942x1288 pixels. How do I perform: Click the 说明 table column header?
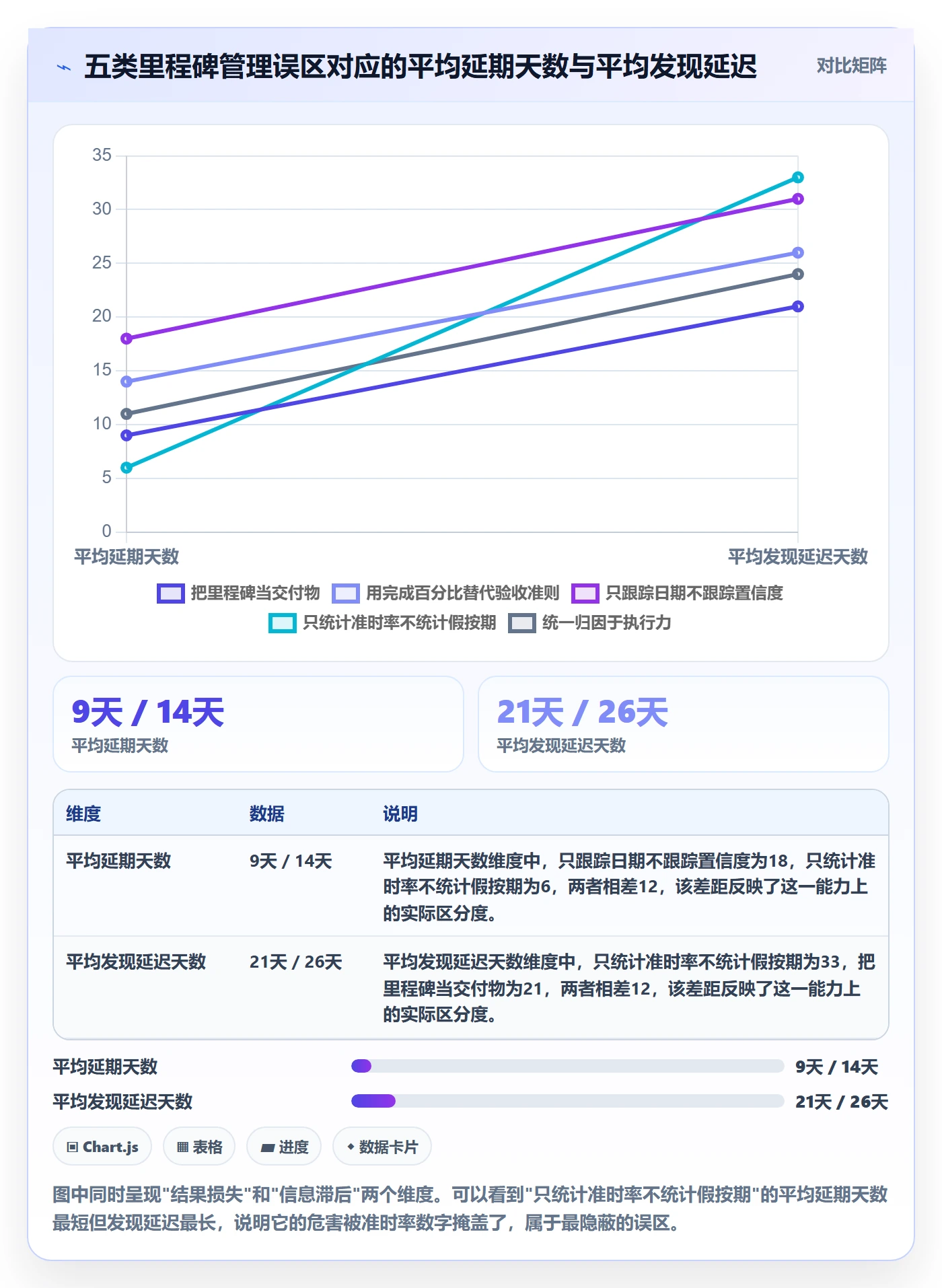(x=400, y=814)
